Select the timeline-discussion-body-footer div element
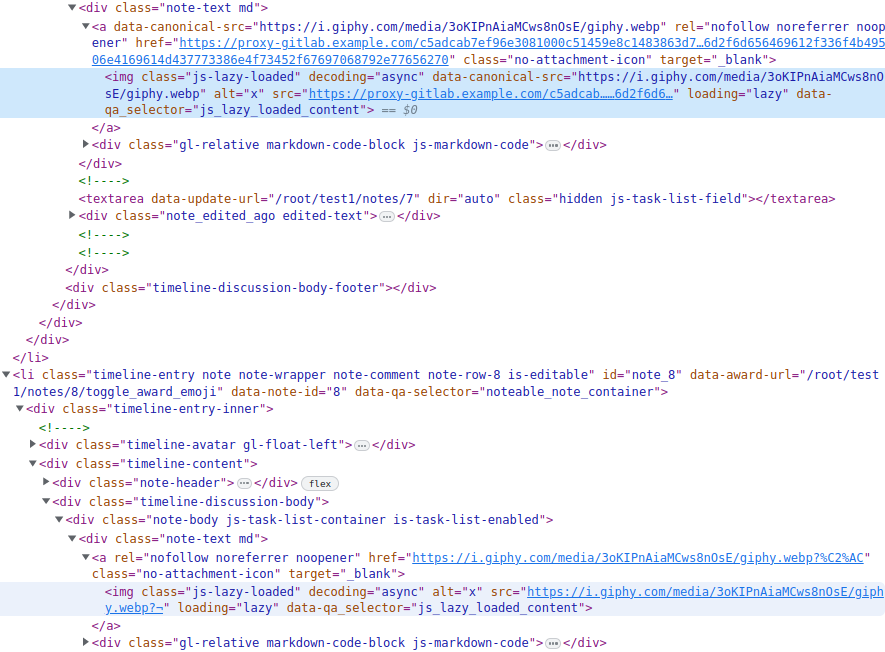The image size is (885, 652). click(x=258, y=288)
